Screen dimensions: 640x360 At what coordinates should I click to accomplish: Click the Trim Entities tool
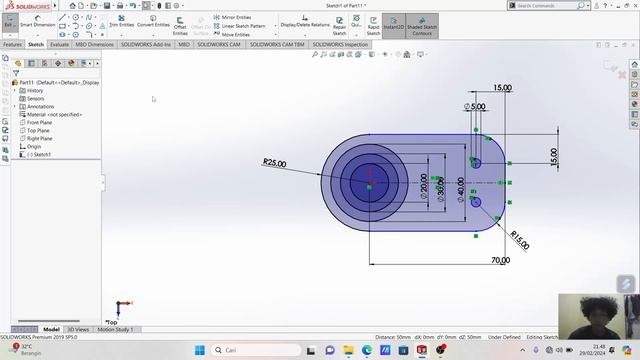(x=121, y=21)
